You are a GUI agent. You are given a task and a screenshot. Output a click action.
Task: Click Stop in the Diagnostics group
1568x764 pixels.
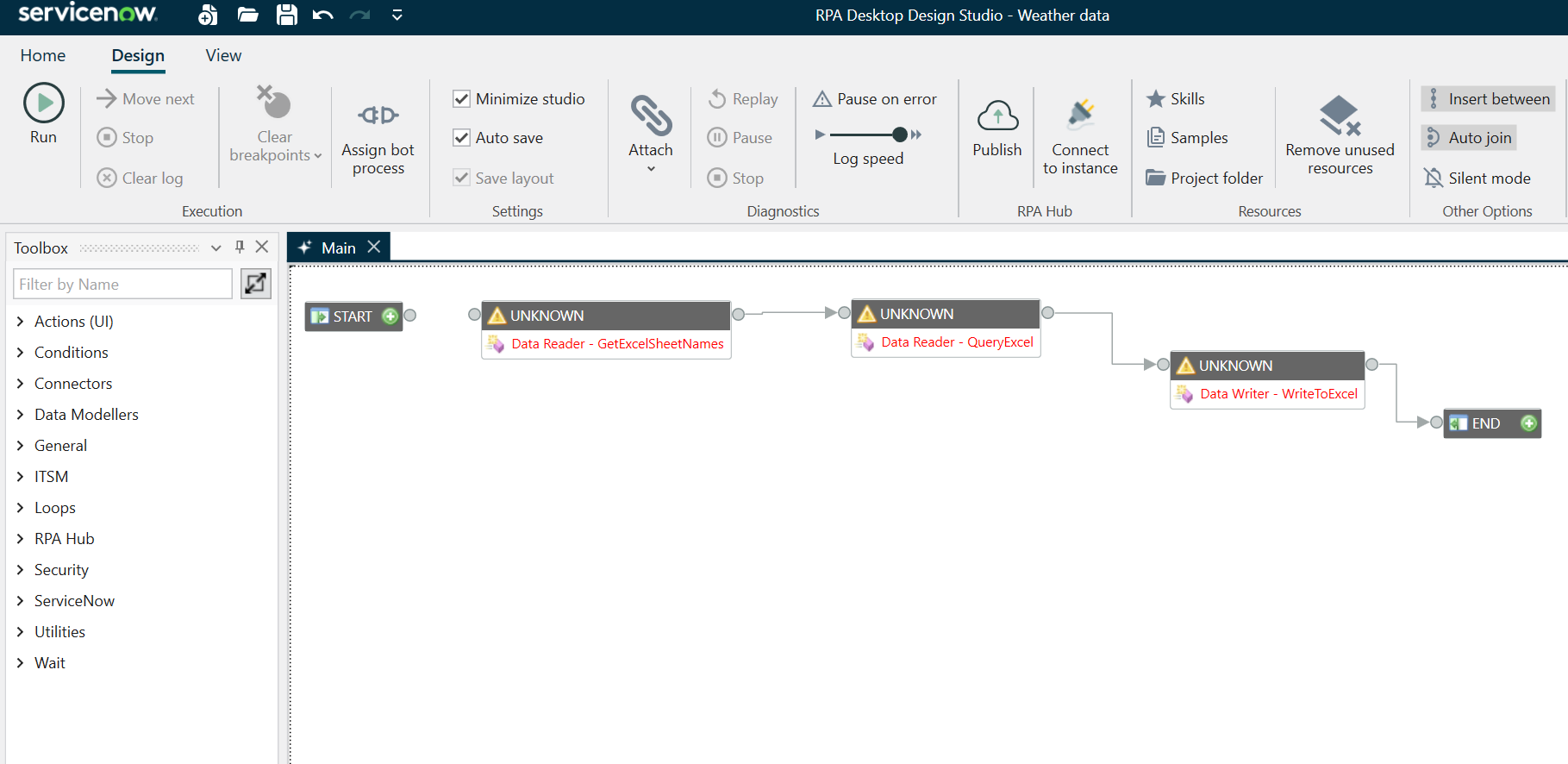pyautogui.click(x=736, y=178)
